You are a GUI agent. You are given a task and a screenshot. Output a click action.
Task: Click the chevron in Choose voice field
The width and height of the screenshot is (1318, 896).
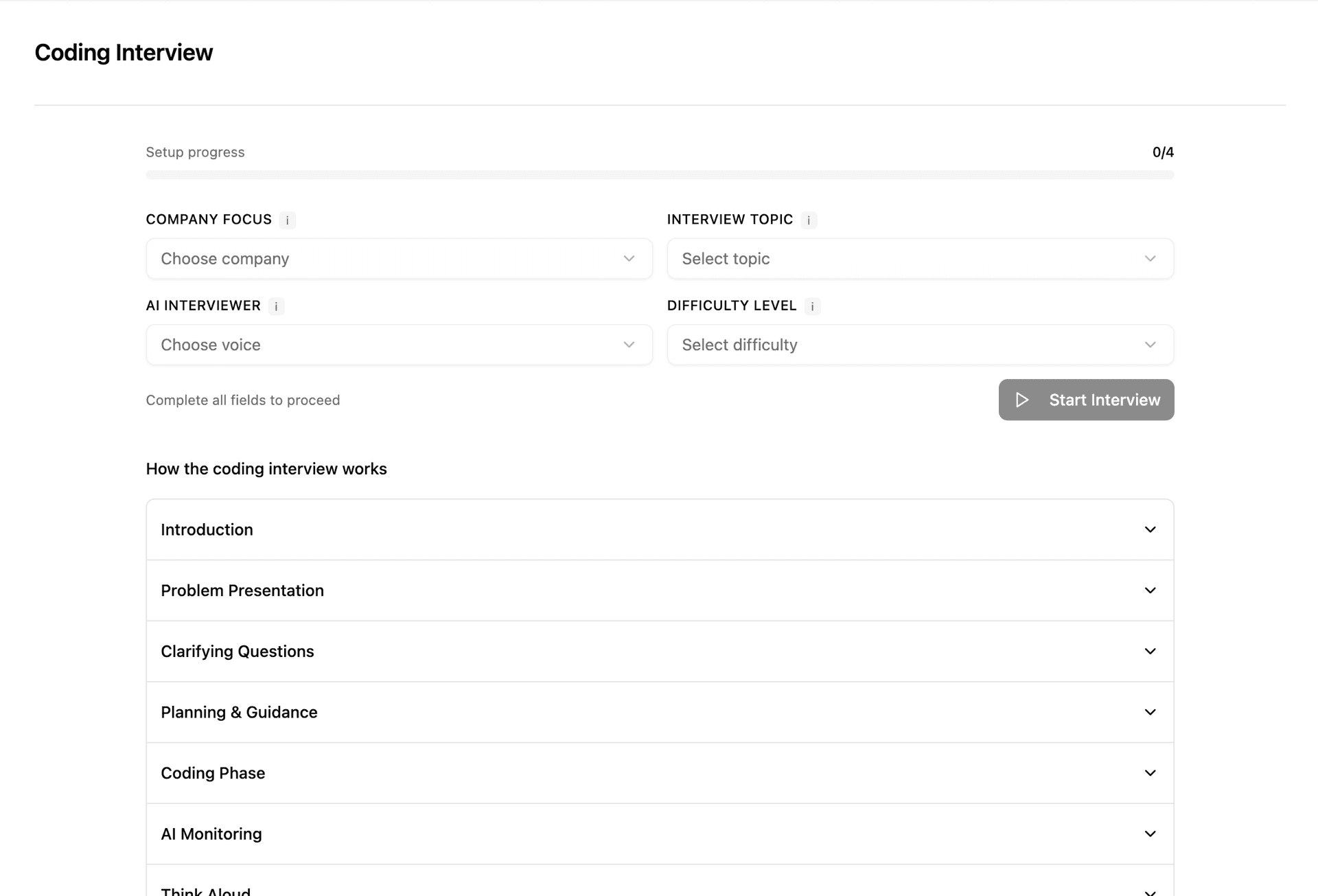point(629,345)
